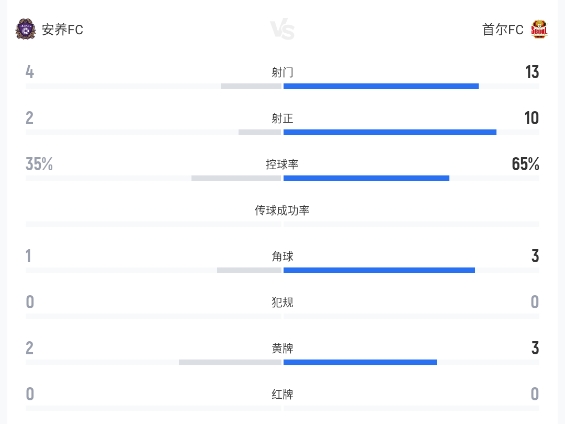Click the 65% possession value
This screenshot has height=424, width=565.
pyautogui.click(x=525, y=164)
